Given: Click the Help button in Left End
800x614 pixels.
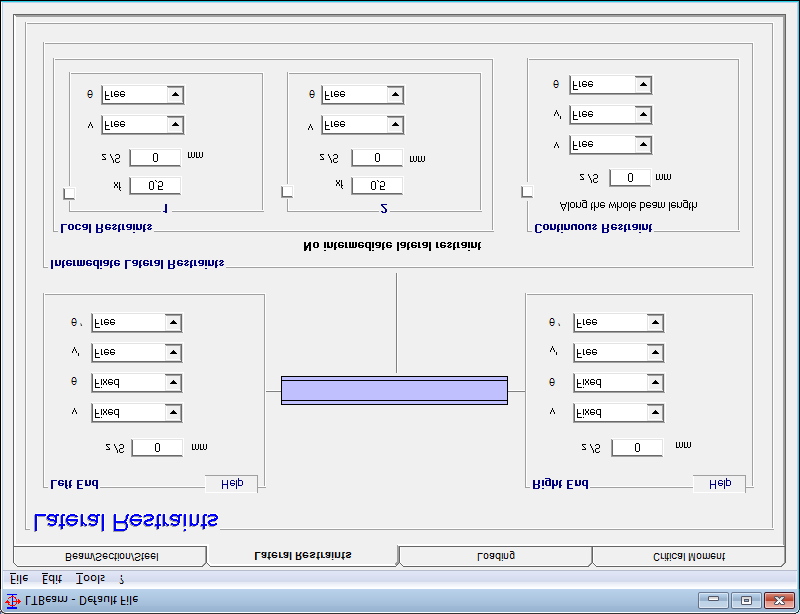Looking at the screenshot, I should (232, 483).
